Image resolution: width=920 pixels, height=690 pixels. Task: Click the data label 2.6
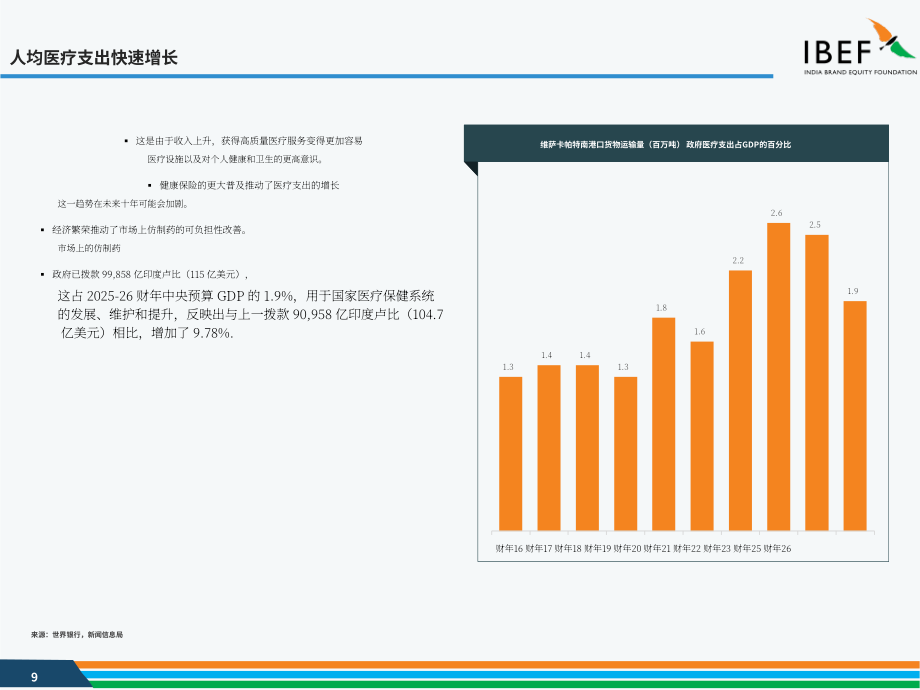[776, 213]
